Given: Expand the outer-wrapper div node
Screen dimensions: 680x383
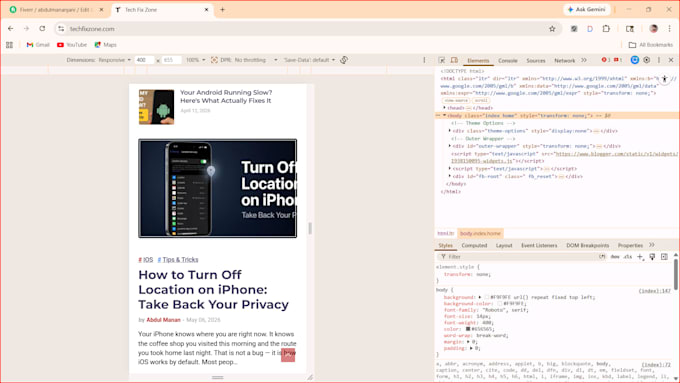Looking at the screenshot, I should tap(450, 146).
